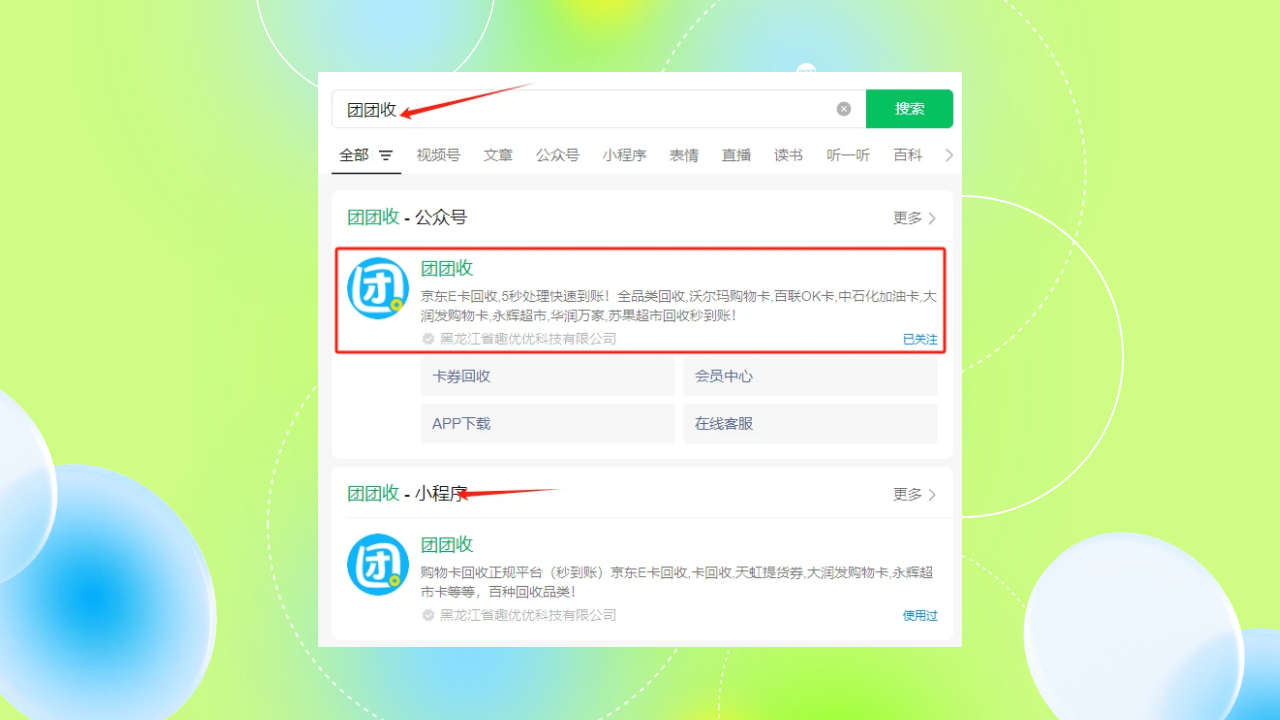
Task: Click 黑龙江省趣优优科技有限公司 under the mini program
Action: tap(528, 615)
